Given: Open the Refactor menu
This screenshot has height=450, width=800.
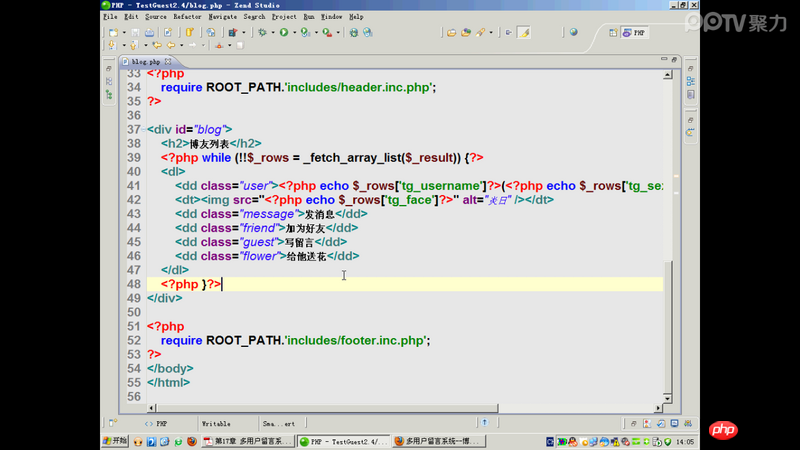Looking at the screenshot, I should click(186, 17).
